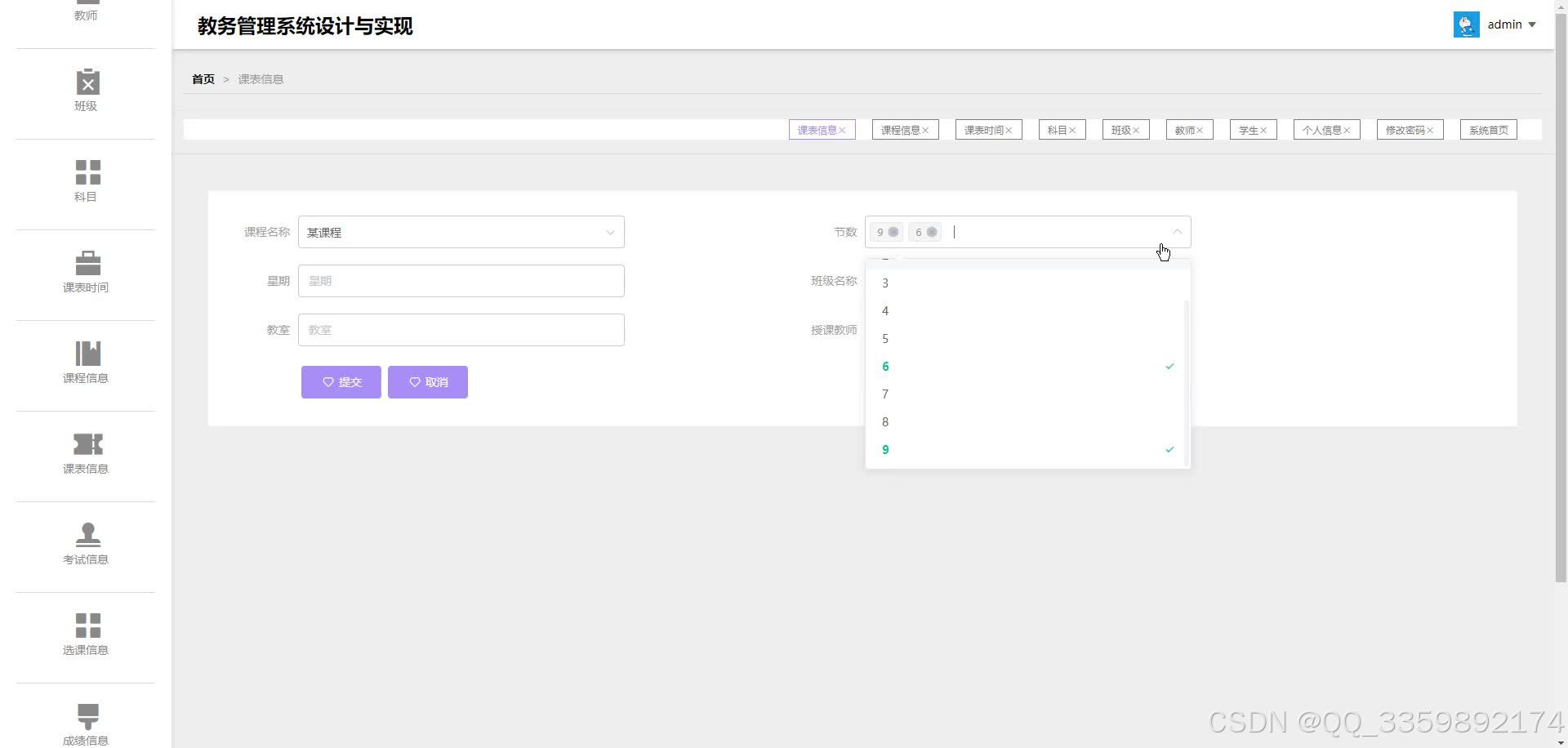The width and height of the screenshot is (1568, 748).
Task: Close the 个人信息 tab with its X
Action: coord(1347,131)
